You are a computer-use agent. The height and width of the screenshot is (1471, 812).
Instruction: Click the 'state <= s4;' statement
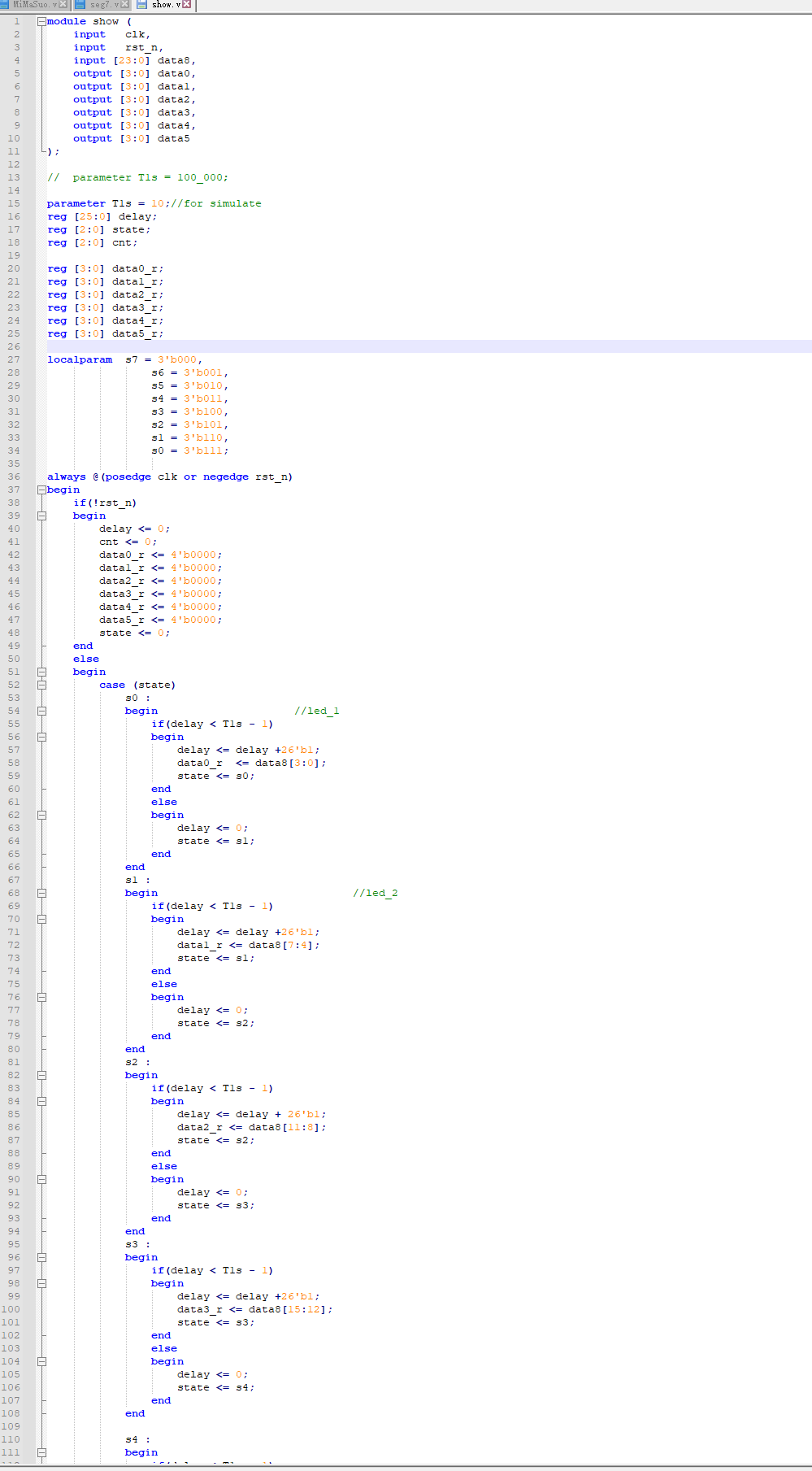tap(216, 1387)
